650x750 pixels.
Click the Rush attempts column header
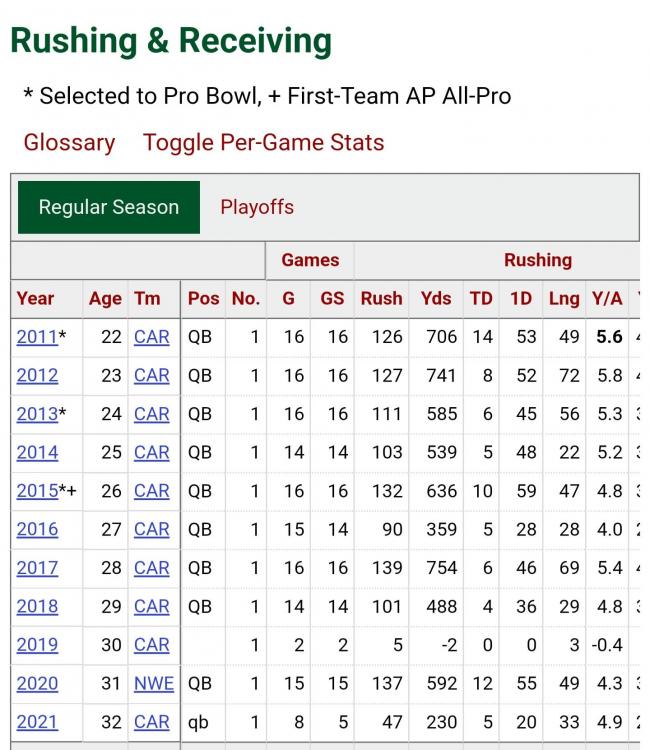[381, 298]
